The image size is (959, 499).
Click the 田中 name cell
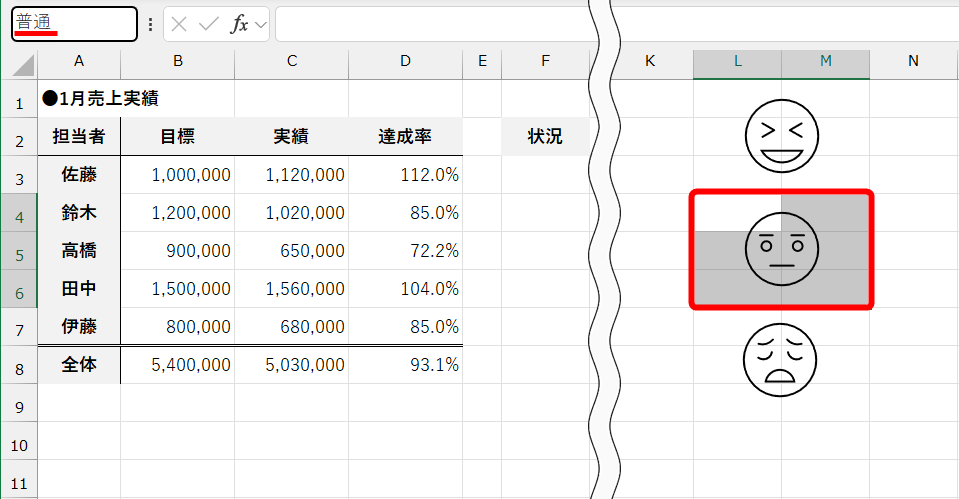point(79,289)
